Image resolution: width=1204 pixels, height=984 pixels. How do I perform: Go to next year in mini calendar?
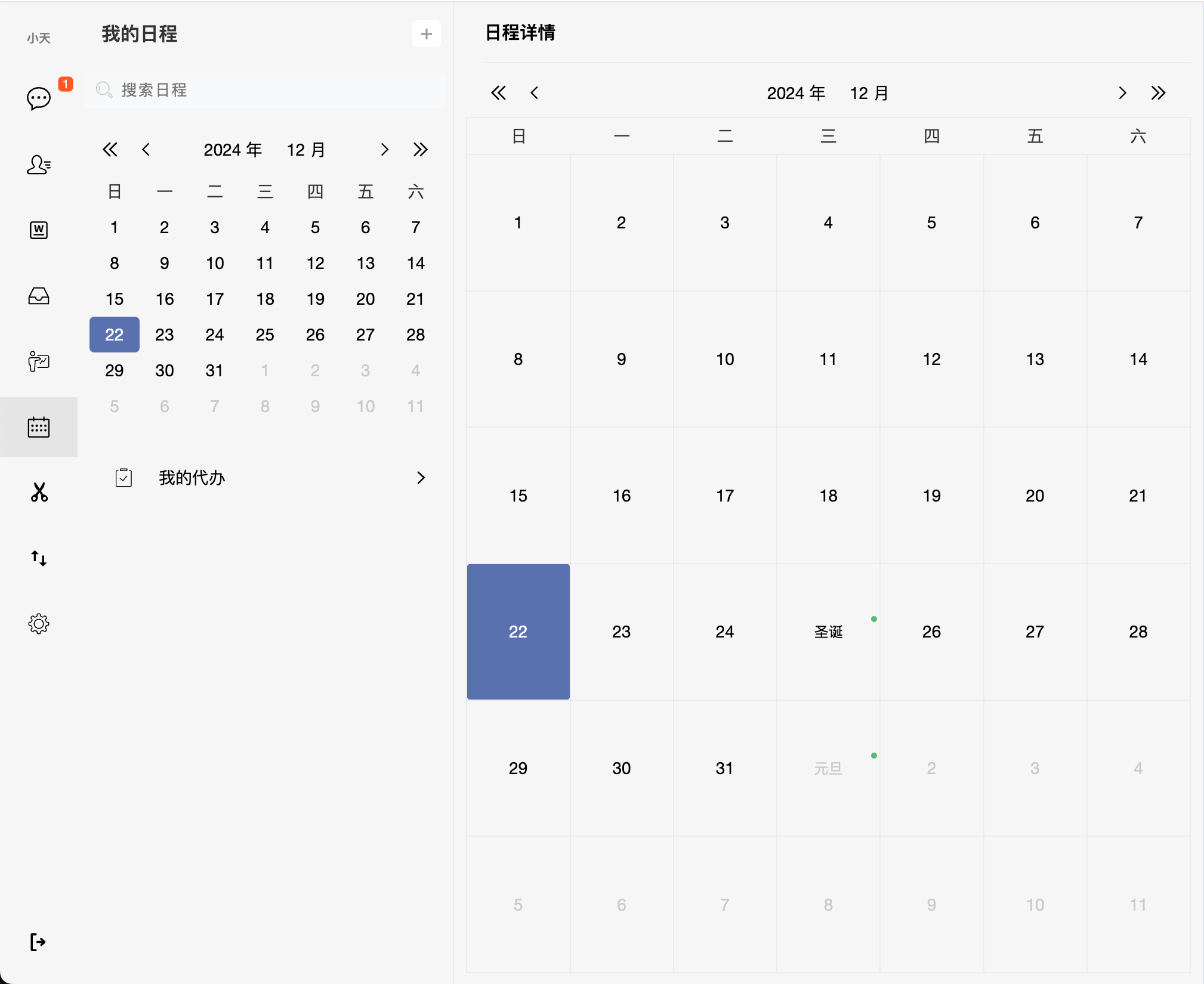420,150
